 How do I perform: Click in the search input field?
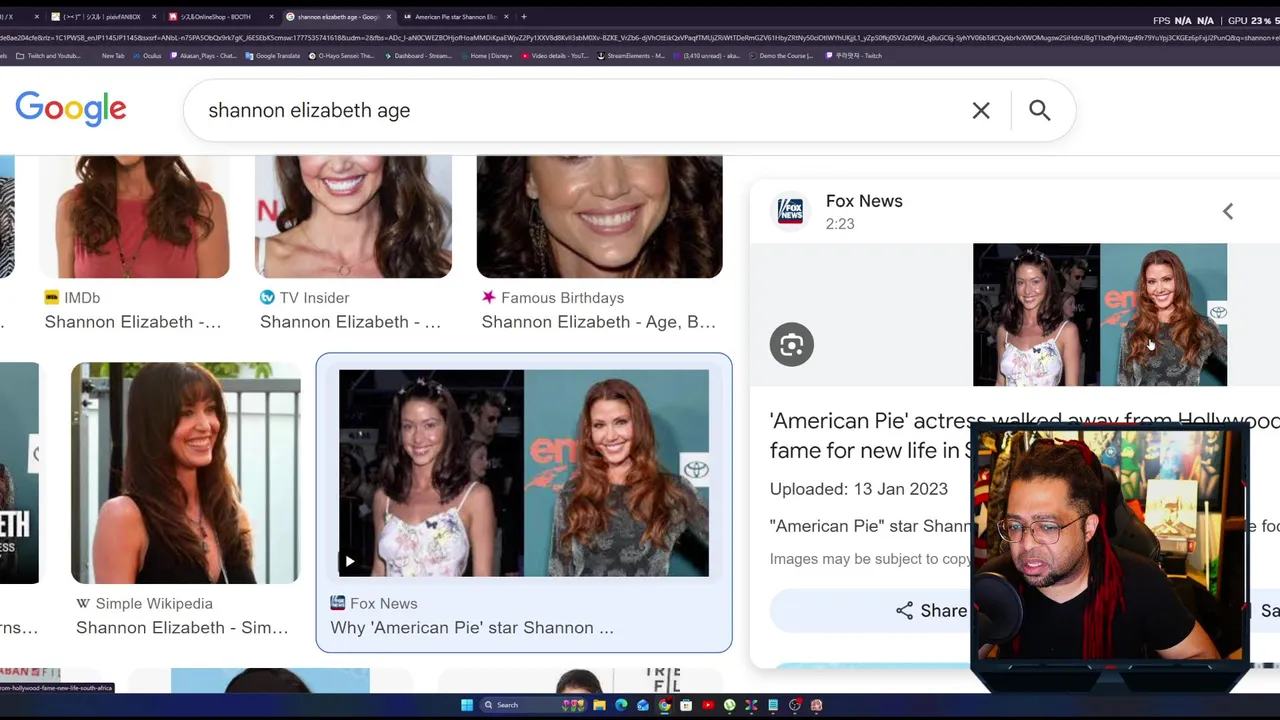click(x=580, y=110)
